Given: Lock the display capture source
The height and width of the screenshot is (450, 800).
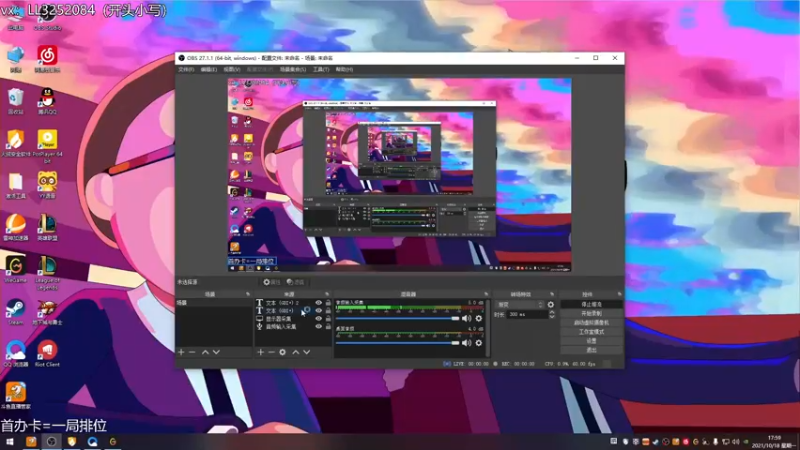Looking at the screenshot, I should tap(328, 318).
